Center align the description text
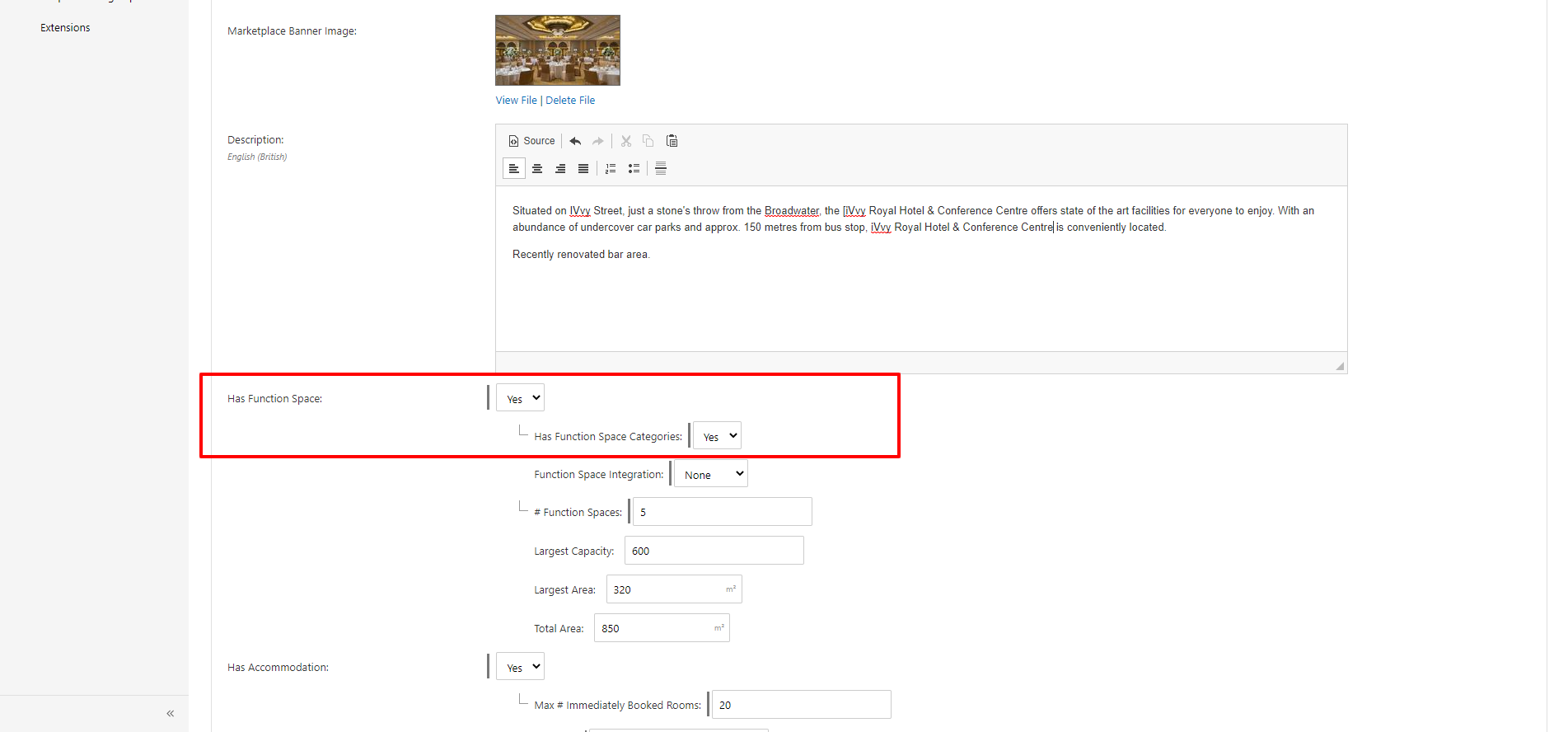The image size is (1568, 732). click(537, 168)
